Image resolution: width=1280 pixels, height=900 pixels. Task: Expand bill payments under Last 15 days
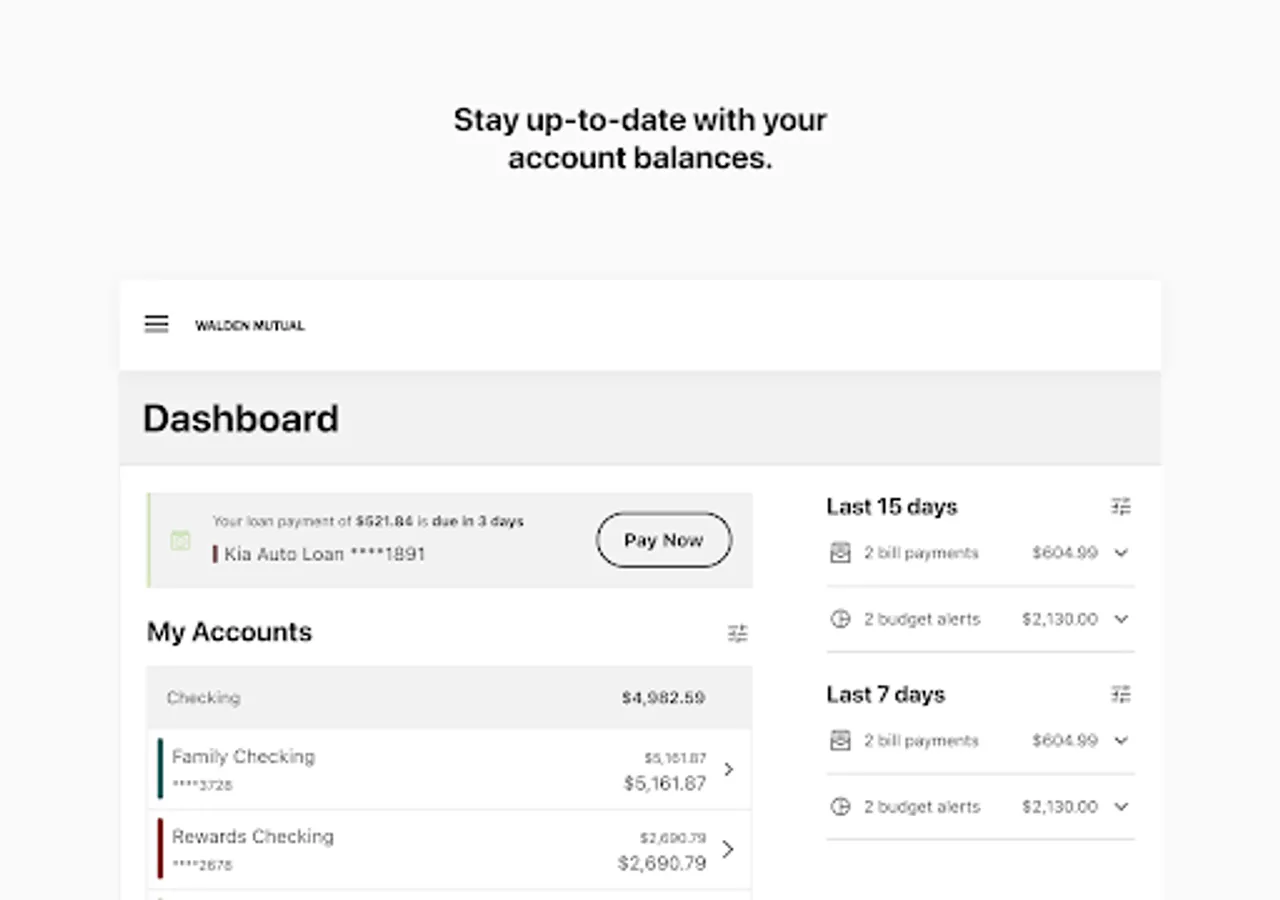pyautogui.click(x=1121, y=553)
